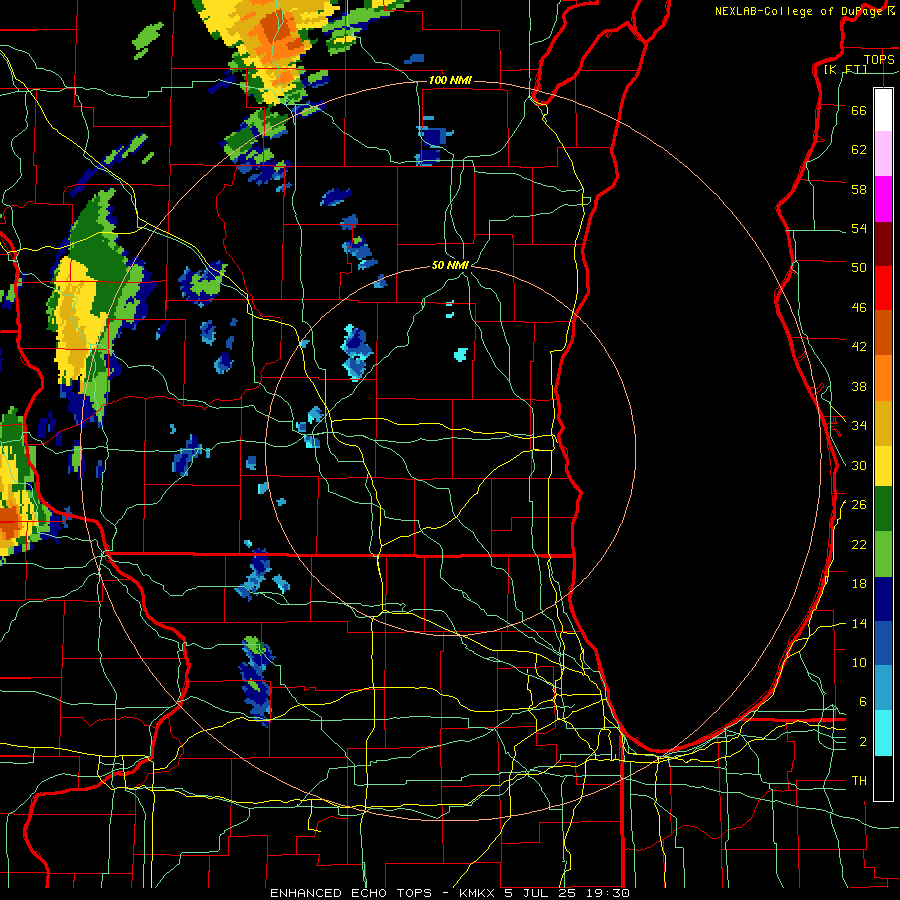Select the dark orange legend swatch
This screenshot has width=900, height=900.
point(883,332)
